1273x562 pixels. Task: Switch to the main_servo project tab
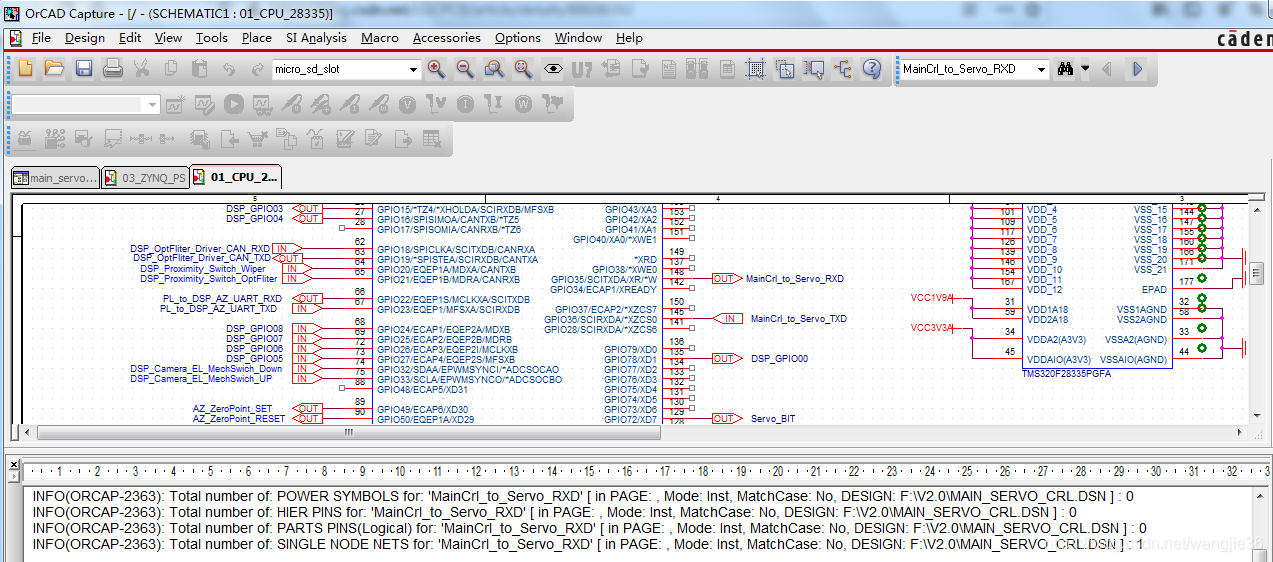tap(55, 178)
